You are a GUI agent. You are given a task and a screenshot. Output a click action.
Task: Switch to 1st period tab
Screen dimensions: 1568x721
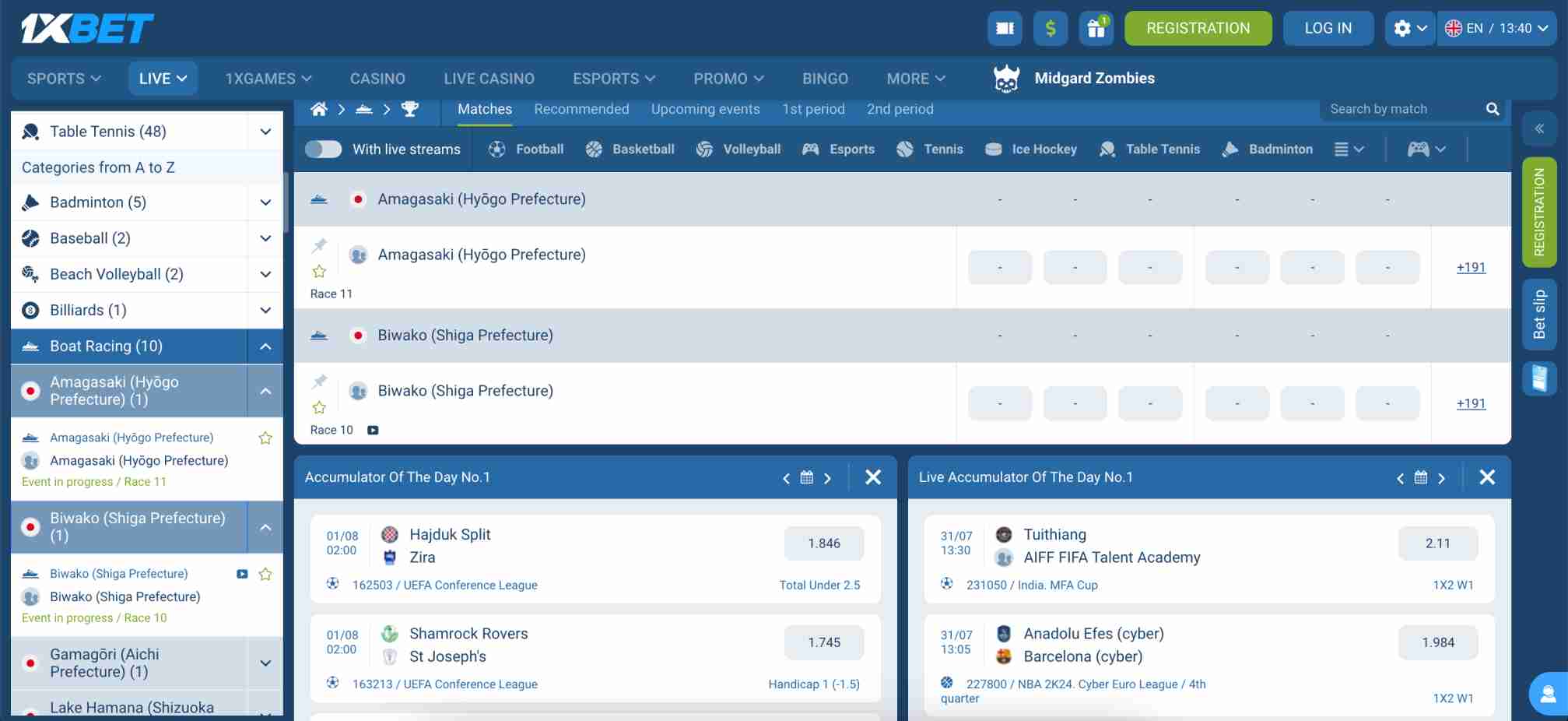pos(813,110)
